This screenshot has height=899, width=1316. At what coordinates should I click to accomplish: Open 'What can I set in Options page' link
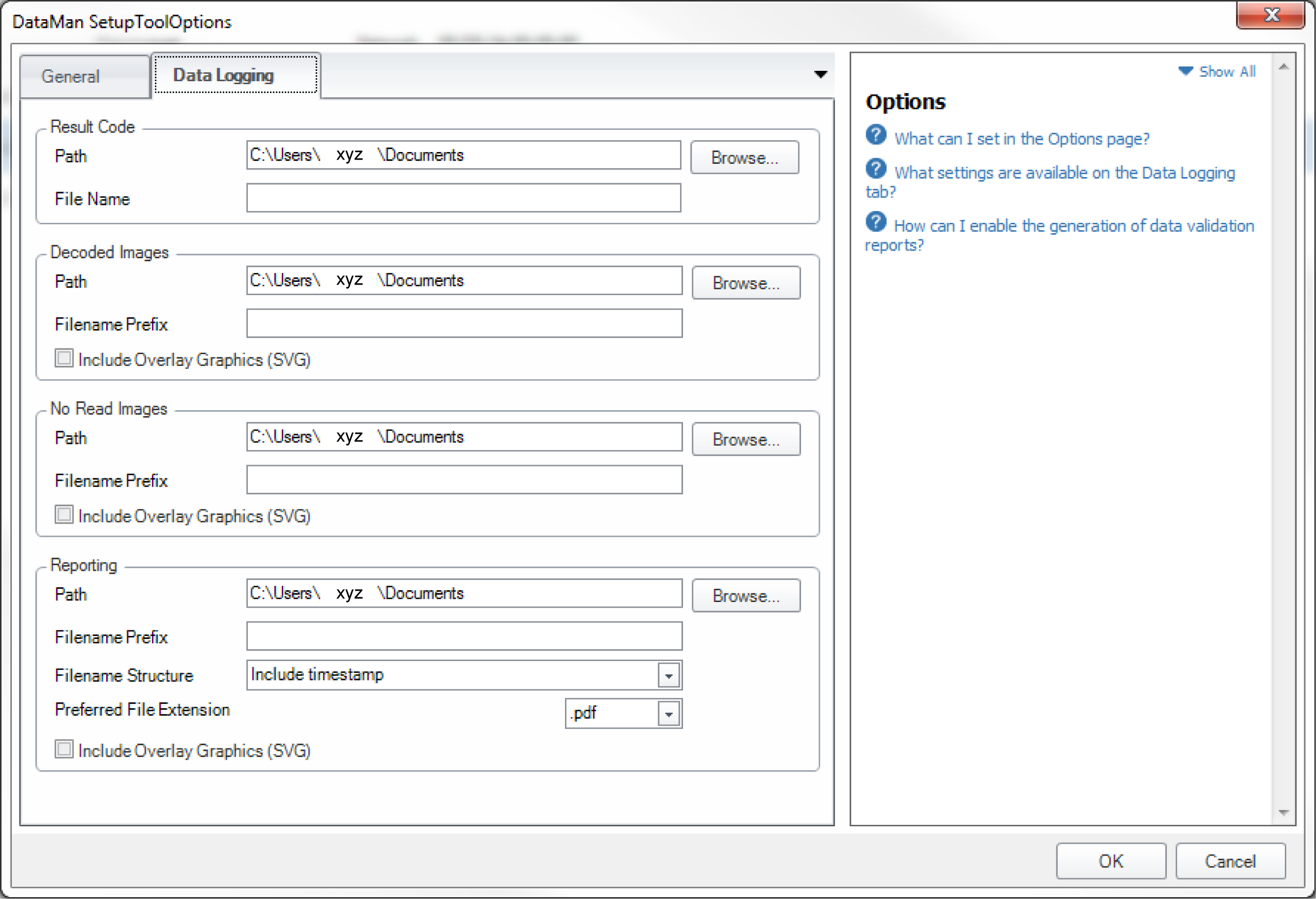pyautogui.click(x=1021, y=139)
